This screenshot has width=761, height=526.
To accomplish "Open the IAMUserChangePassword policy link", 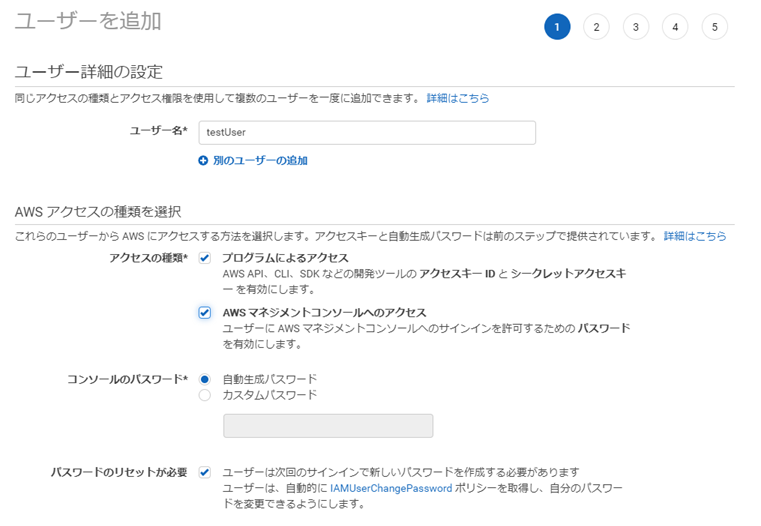I will pos(391,488).
